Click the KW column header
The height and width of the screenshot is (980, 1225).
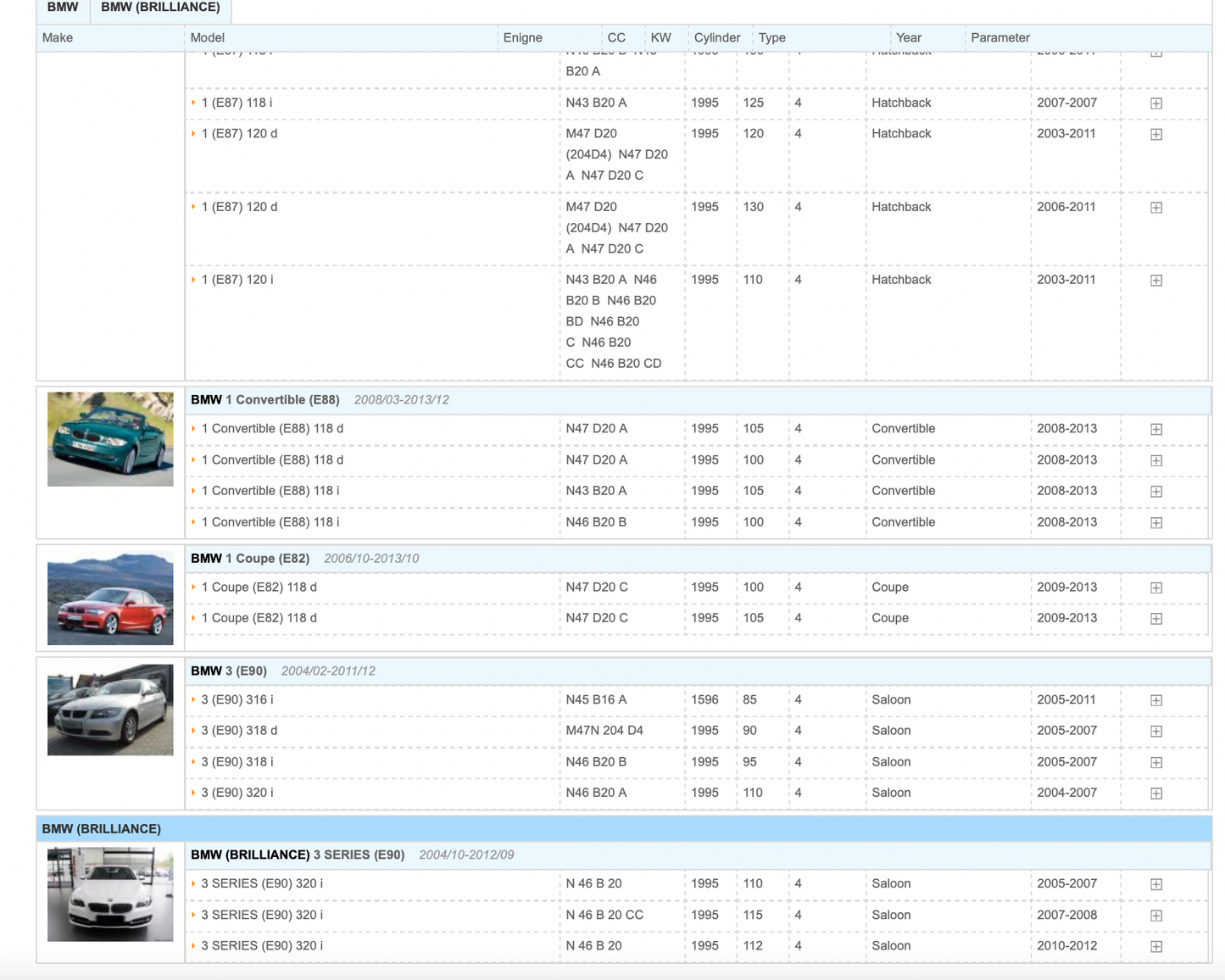pos(661,37)
